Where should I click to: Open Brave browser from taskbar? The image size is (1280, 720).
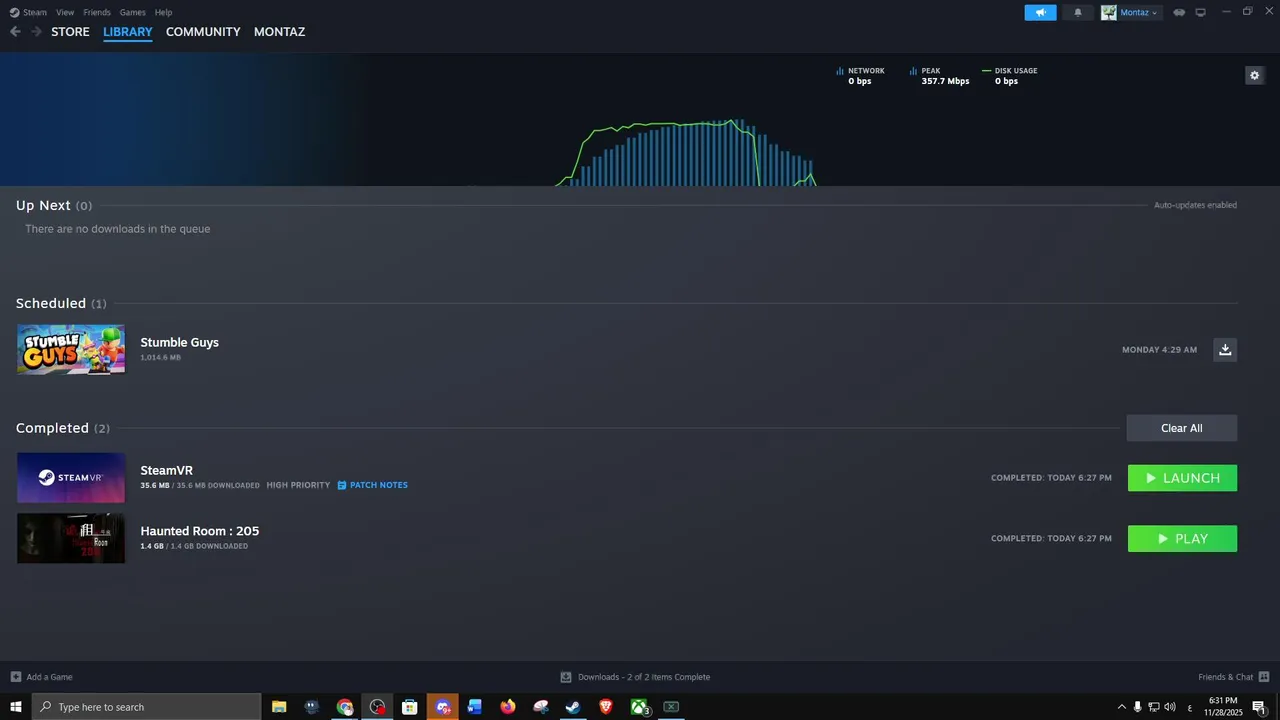point(606,707)
